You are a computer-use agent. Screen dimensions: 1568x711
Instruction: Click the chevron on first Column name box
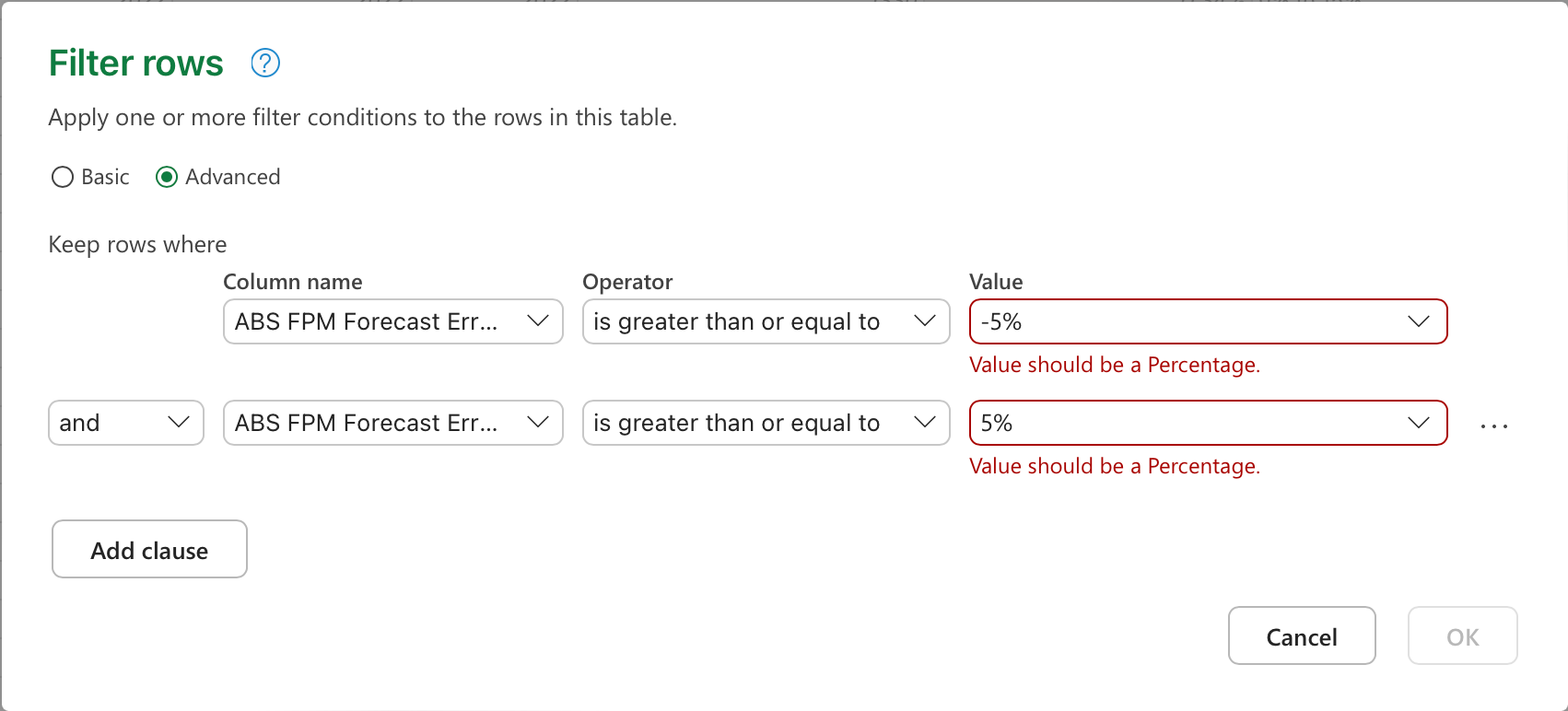[538, 321]
